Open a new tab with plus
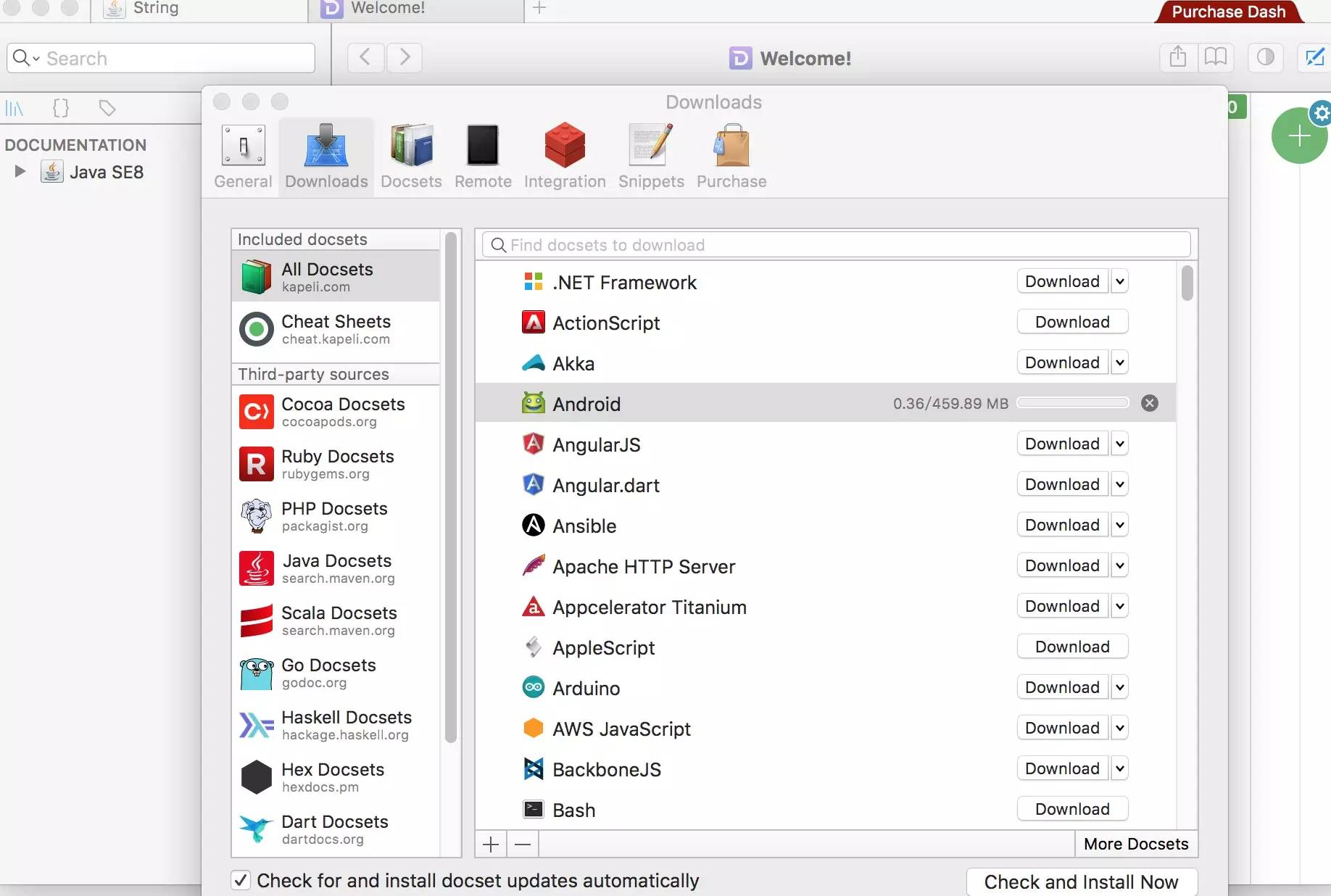Image resolution: width=1331 pixels, height=896 pixels. (539, 9)
